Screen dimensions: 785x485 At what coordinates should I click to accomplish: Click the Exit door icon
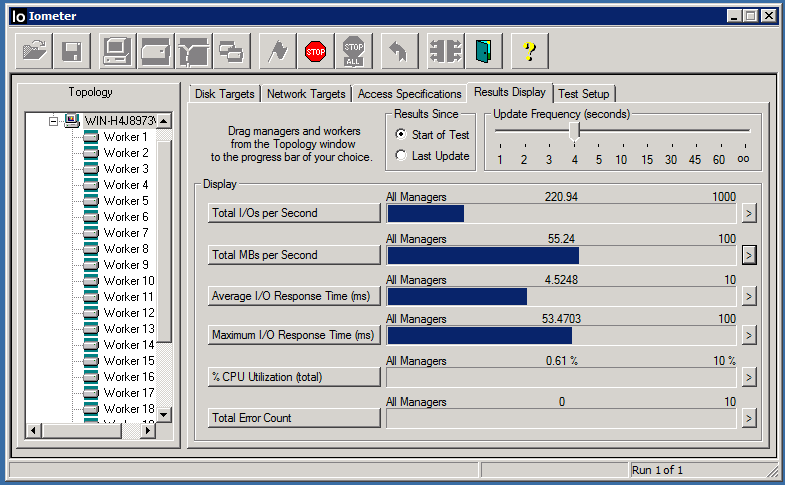[x=484, y=50]
